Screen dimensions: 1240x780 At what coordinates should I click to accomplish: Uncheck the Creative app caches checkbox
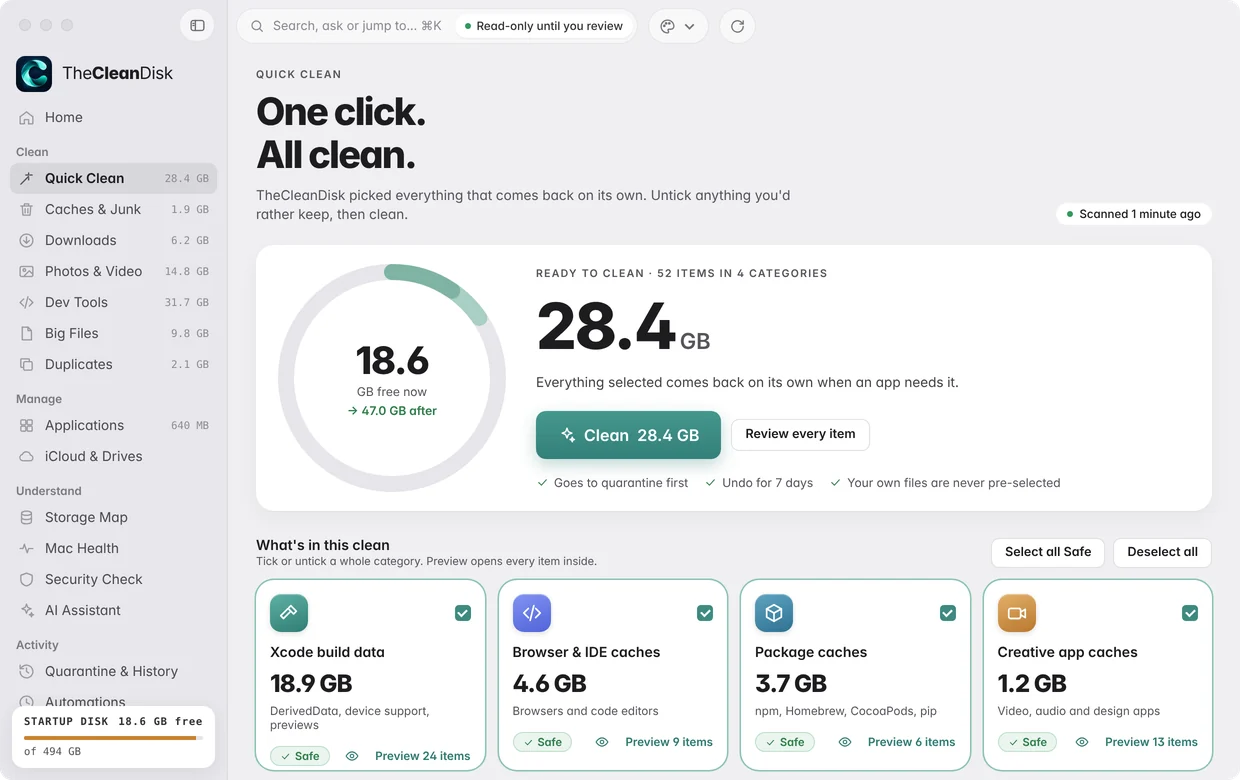coord(1190,613)
